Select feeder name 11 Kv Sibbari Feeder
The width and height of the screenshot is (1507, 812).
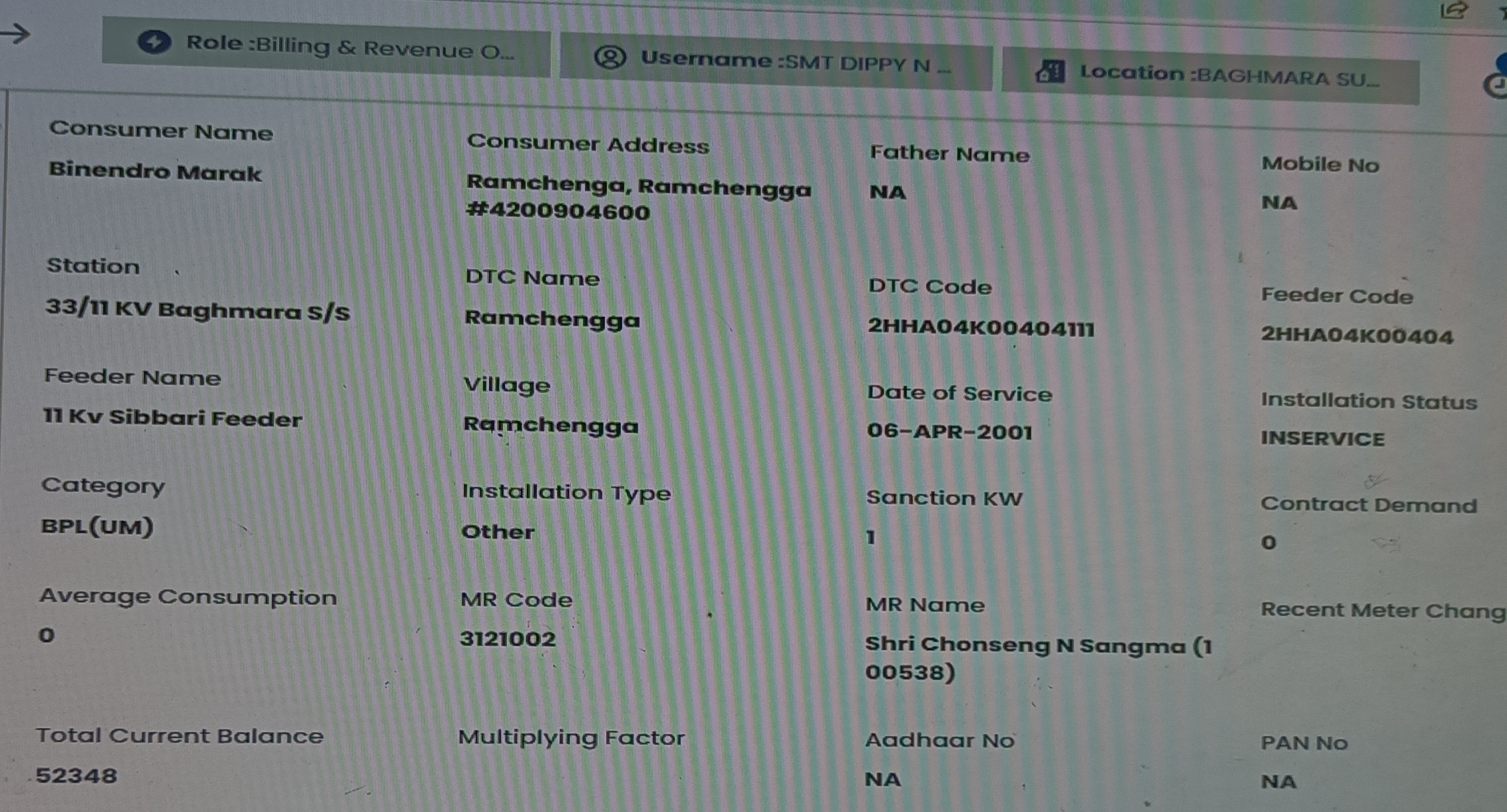tap(172, 418)
